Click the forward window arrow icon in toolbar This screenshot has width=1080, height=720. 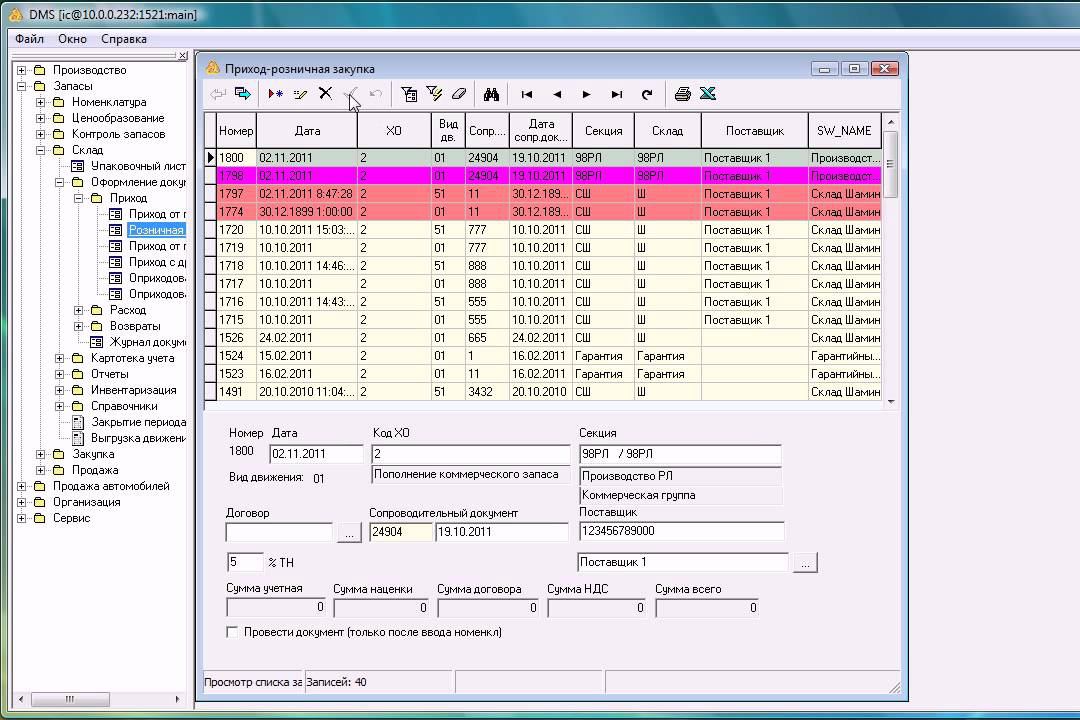[x=242, y=94]
